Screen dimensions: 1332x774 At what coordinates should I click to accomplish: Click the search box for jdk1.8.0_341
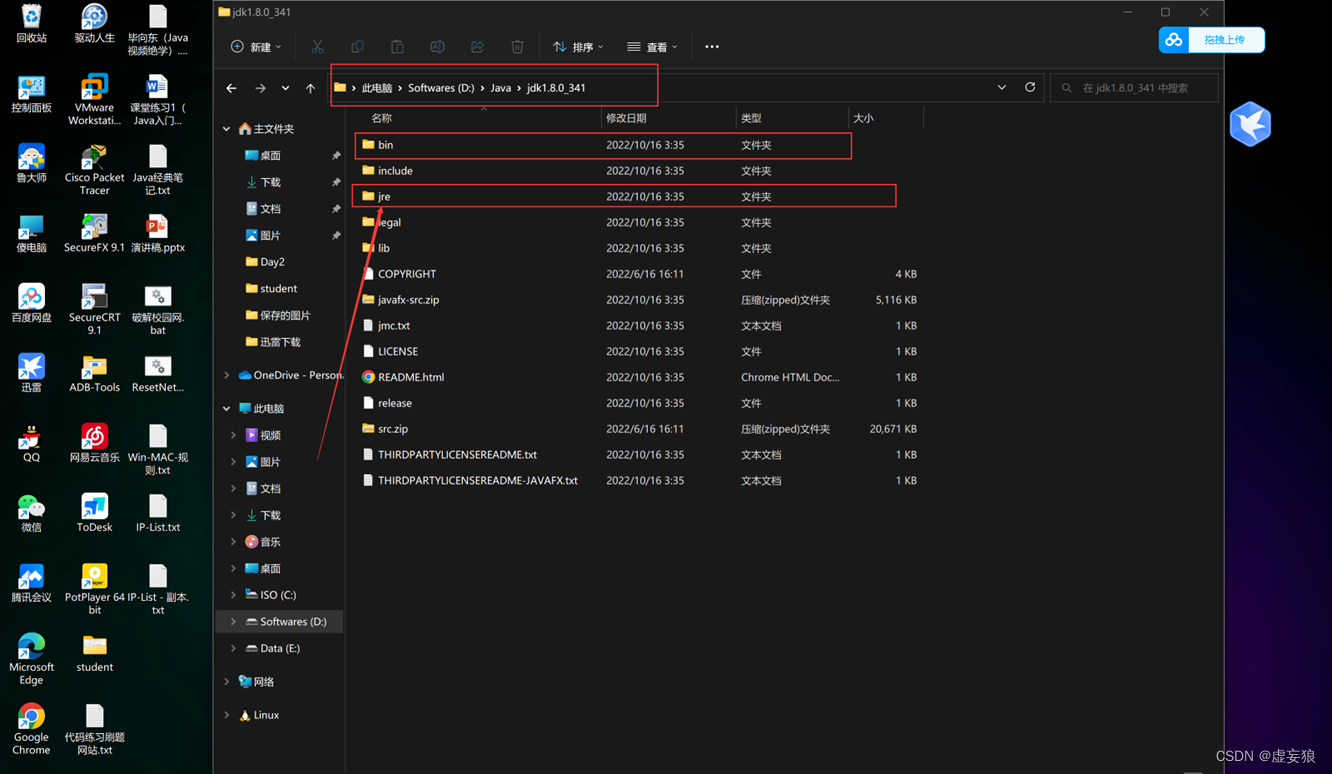coord(1133,87)
